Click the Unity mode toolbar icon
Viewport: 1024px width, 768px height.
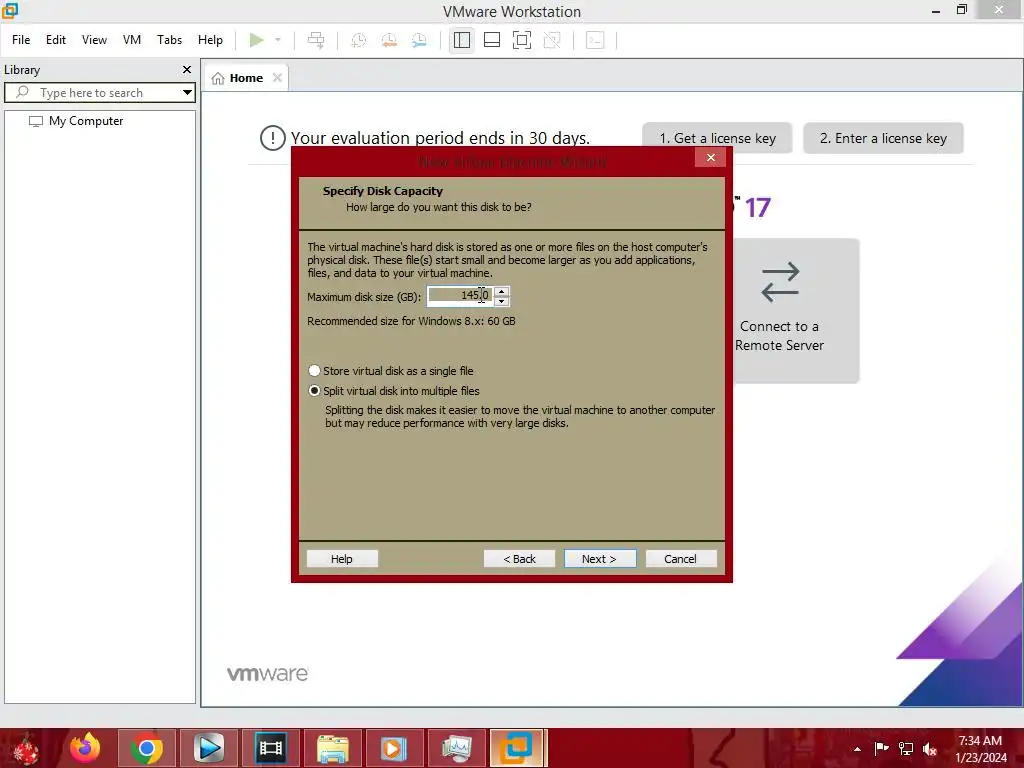552,40
